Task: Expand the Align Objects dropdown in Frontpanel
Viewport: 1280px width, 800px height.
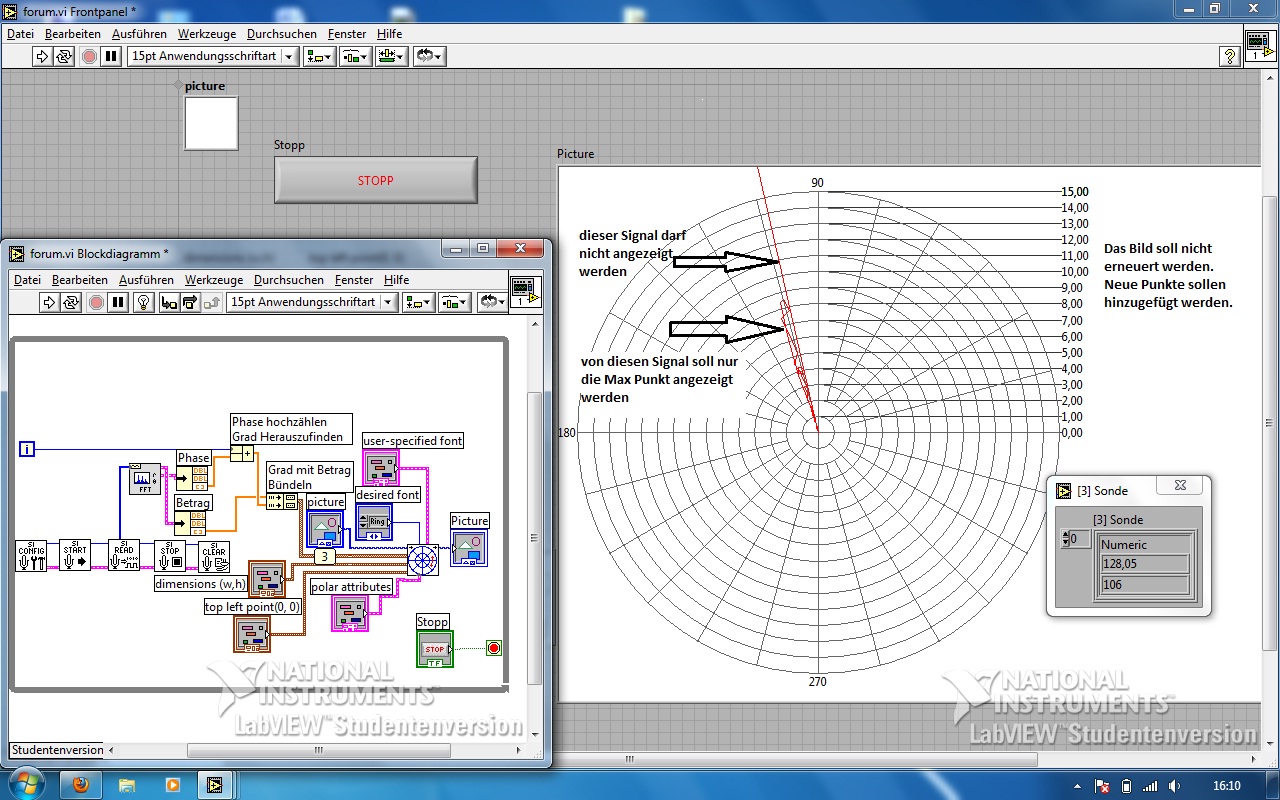Action: click(x=319, y=57)
